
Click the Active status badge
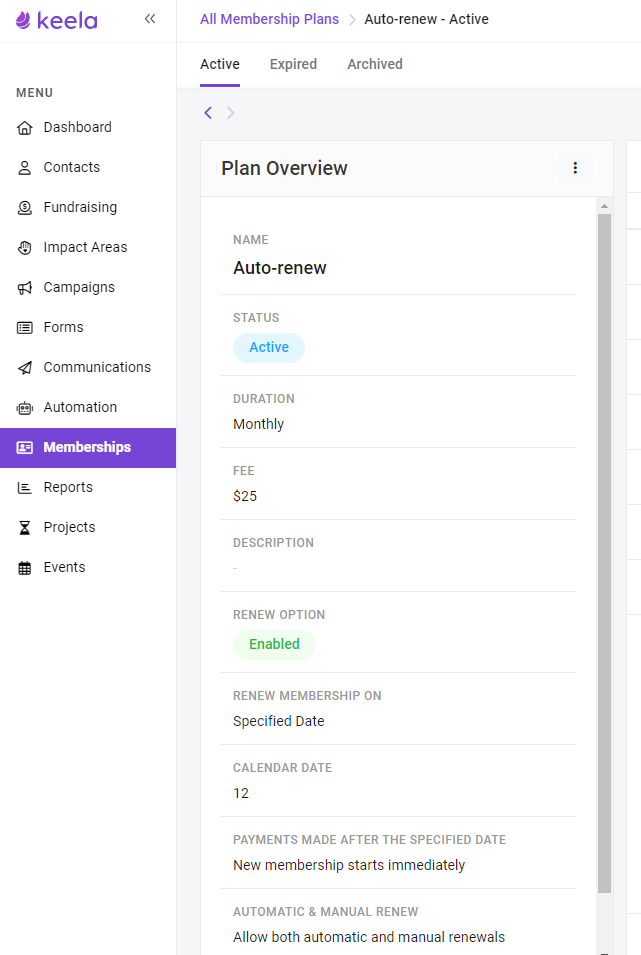269,348
